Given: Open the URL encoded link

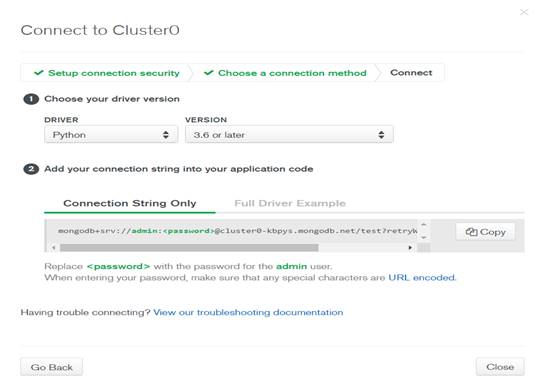Looking at the screenshot, I should pos(422,278).
